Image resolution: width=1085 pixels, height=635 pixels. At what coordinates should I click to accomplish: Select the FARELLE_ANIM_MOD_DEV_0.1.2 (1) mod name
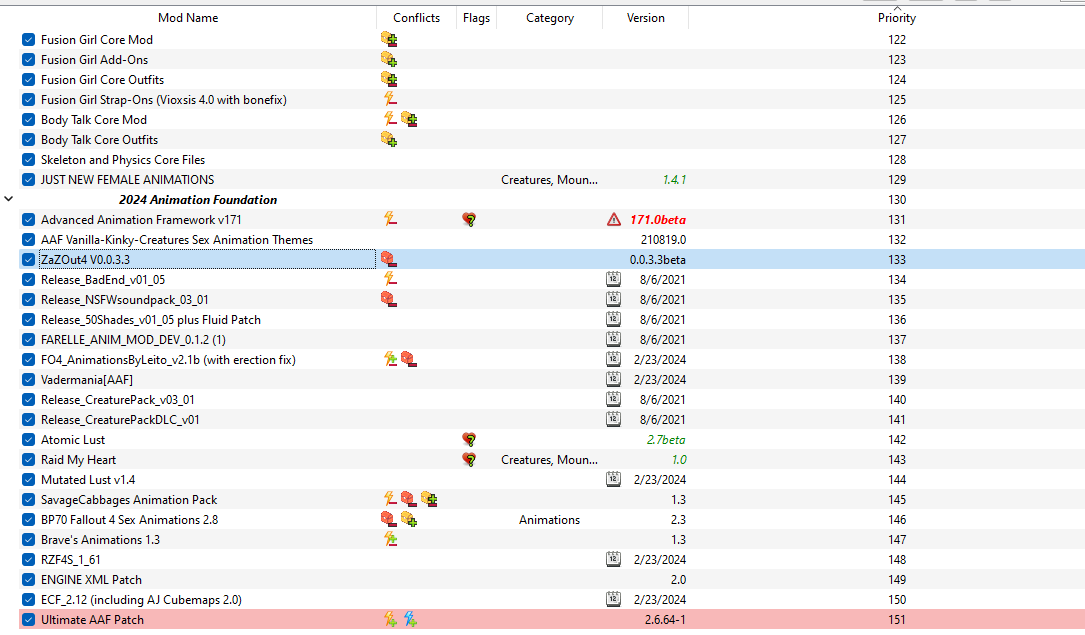(x=133, y=340)
